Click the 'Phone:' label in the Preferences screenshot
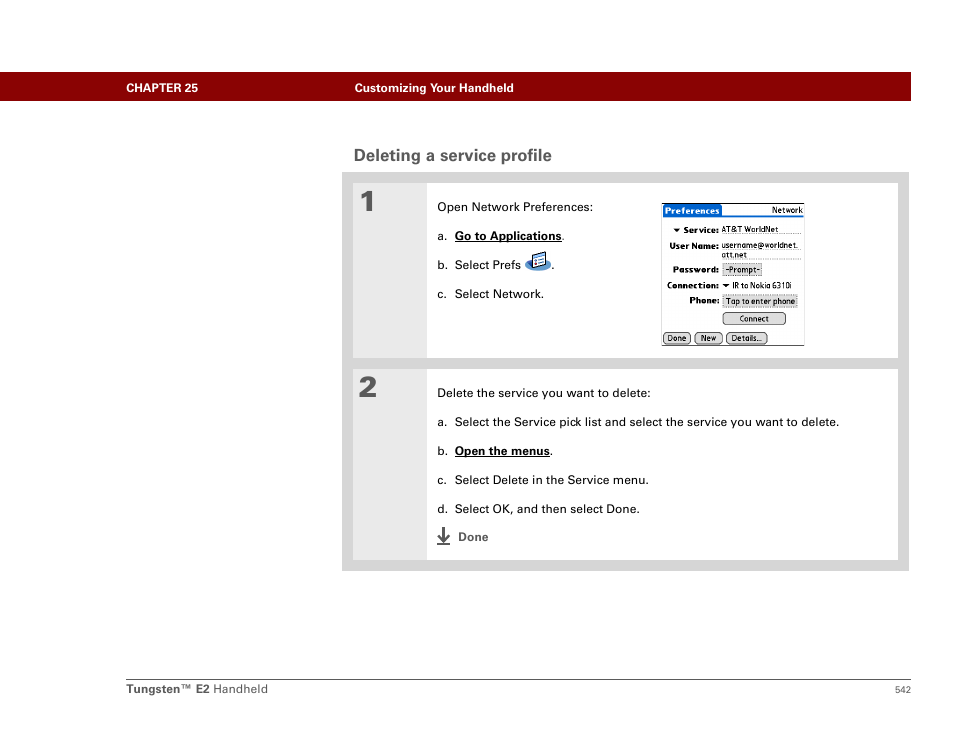This screenshot has height=738, width=954. [x=704, y=301]
